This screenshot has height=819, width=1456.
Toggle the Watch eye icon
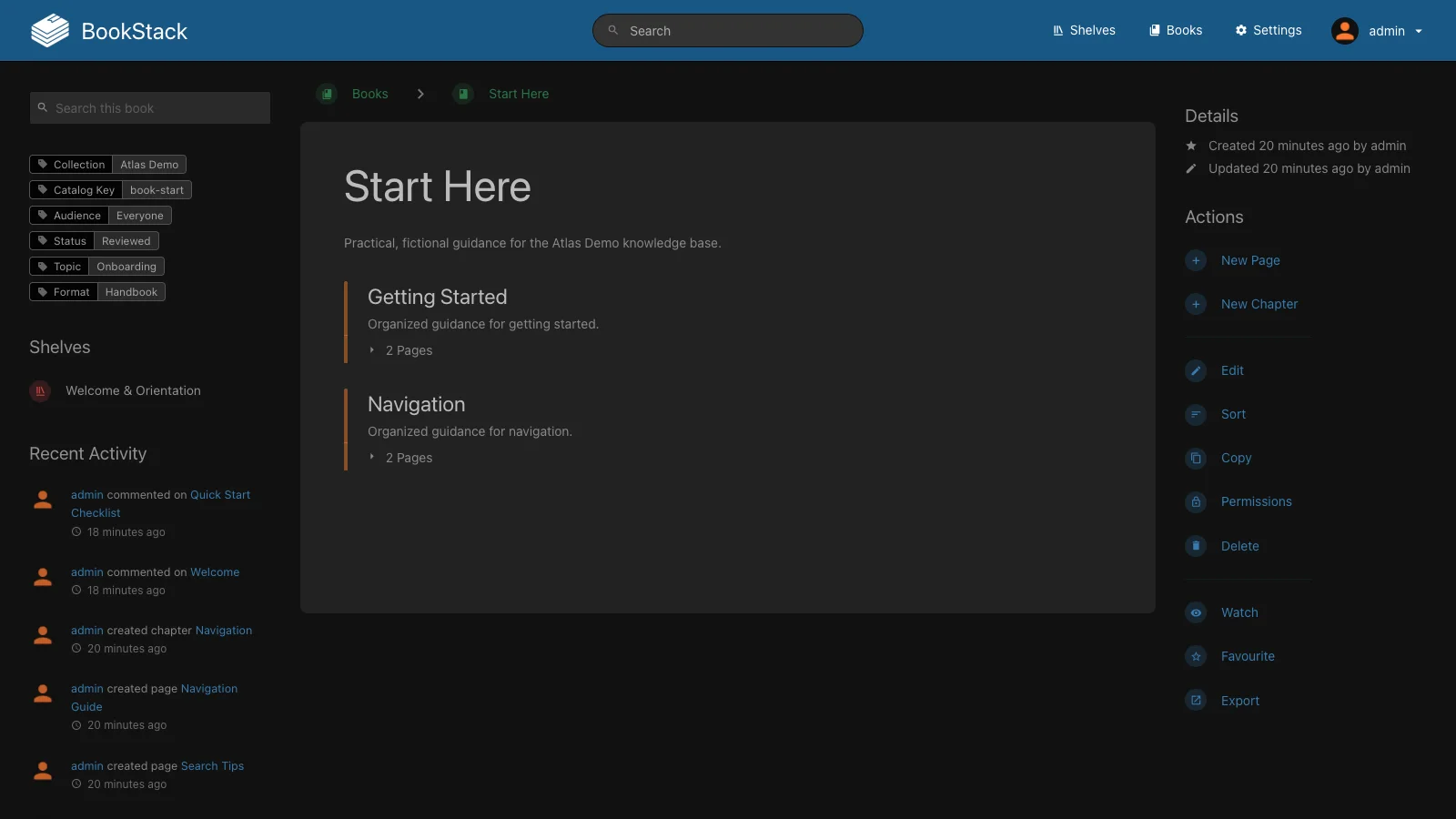[1196, 612]
